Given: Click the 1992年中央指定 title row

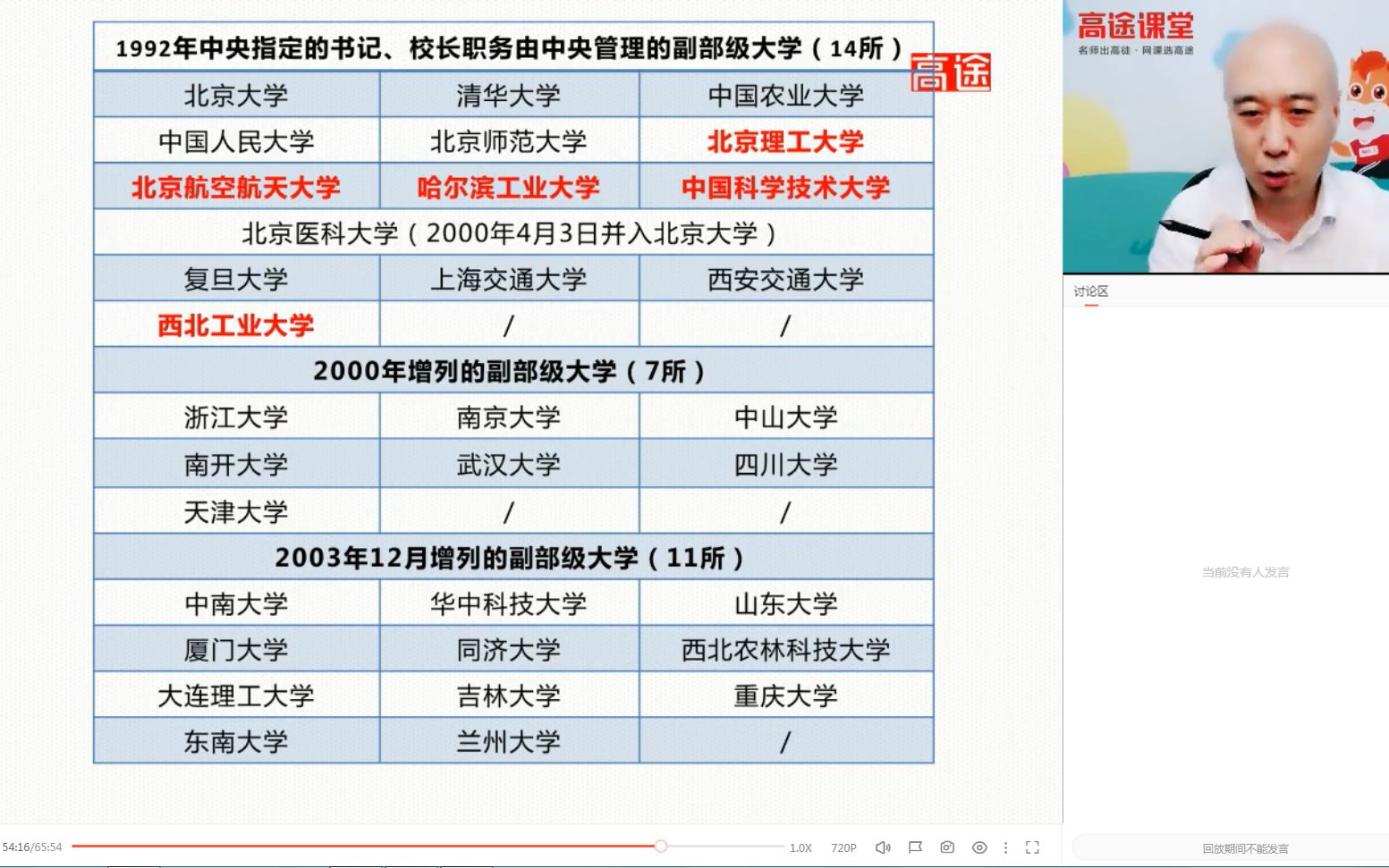Looking at the screenshot, I should (x=513, y=46).
